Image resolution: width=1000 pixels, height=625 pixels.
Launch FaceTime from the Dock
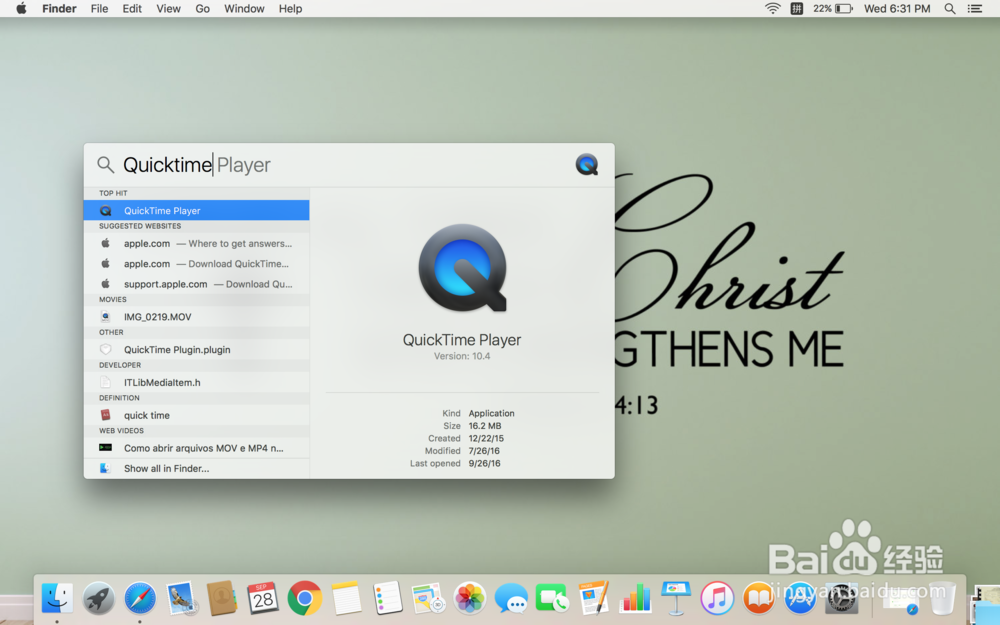pos(552,598)
